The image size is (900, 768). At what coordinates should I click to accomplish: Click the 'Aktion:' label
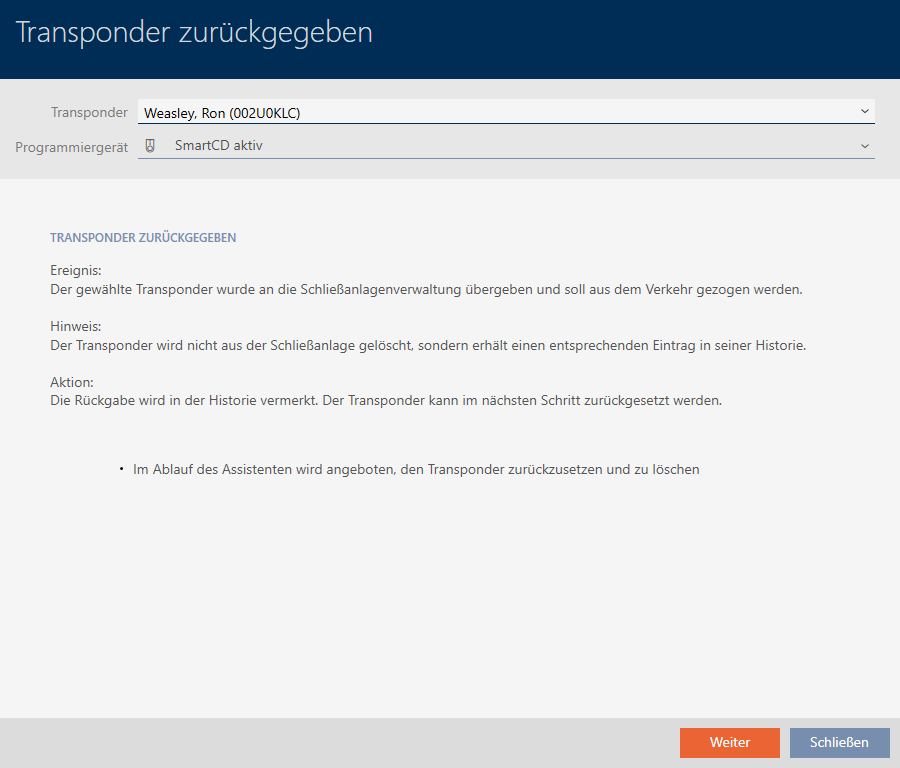point(72,383)
